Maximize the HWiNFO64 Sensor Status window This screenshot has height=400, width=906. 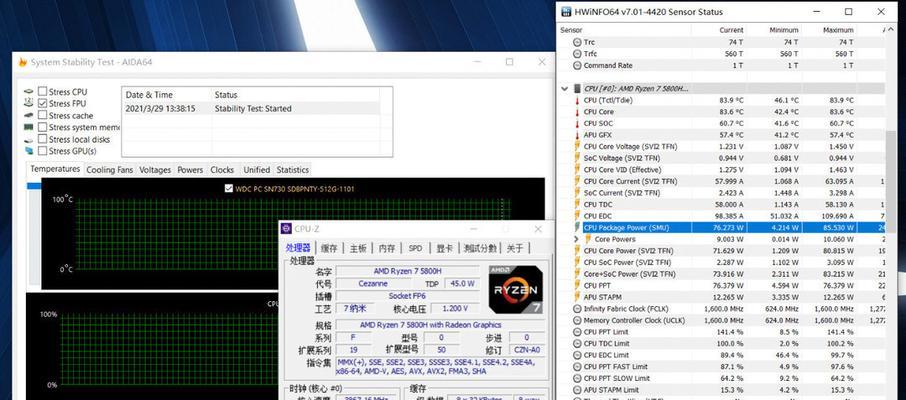[849, 12]
